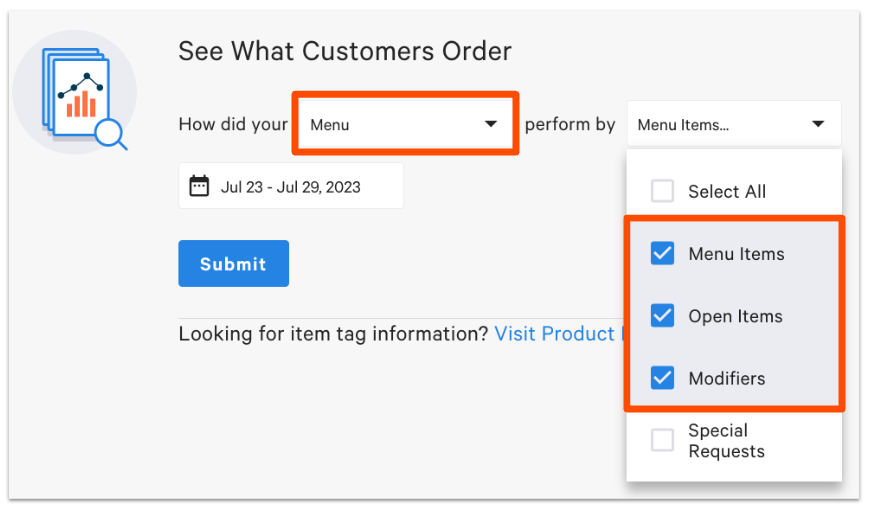869x510 pixels.
Task: Select the "Special Requests" option text
Action: [x=726, y=441]
